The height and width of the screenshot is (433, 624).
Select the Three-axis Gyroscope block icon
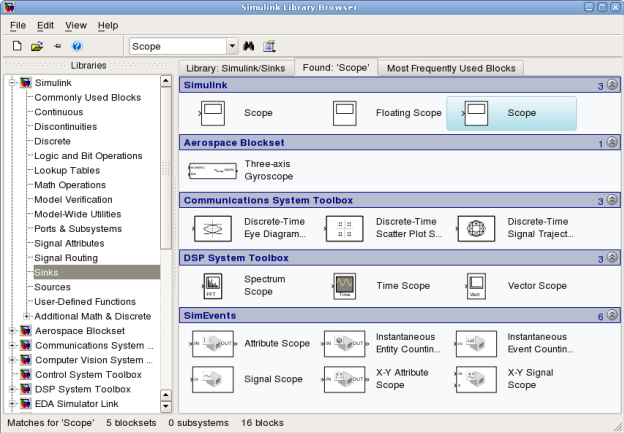pos(213,171)
